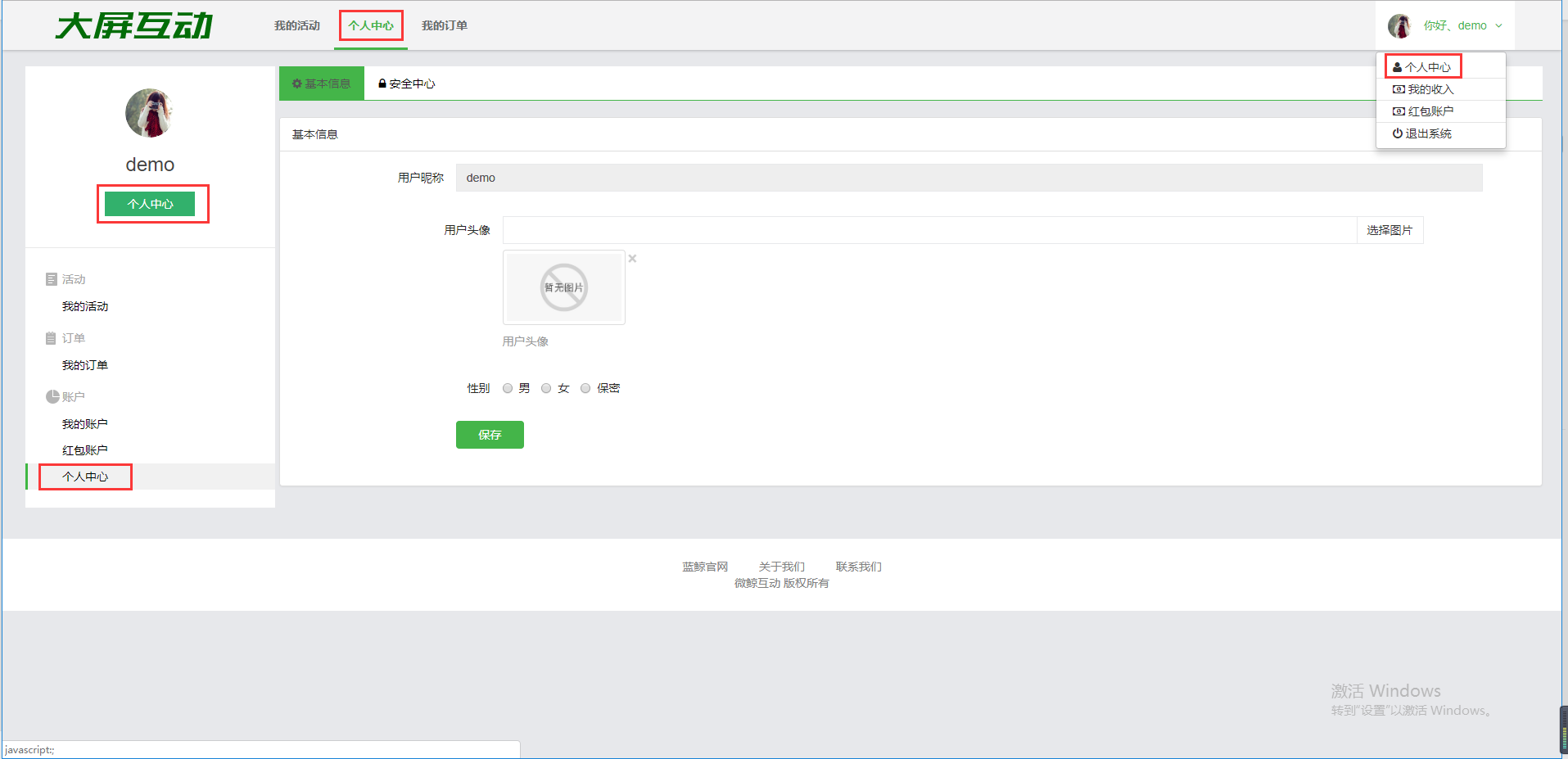Click the gear icon on 基本信息 tab

click(297, 84)
